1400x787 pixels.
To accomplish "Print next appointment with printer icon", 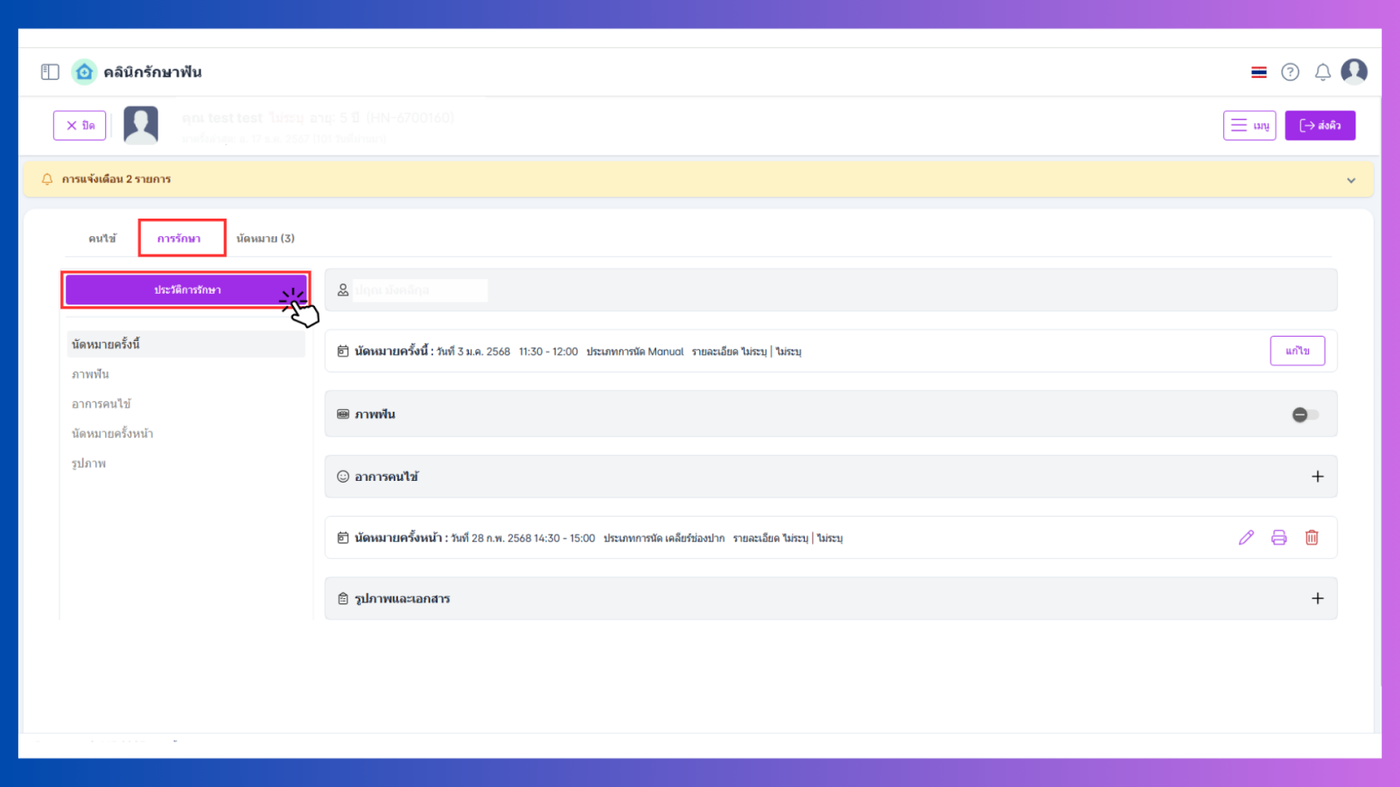I will (1279, 538).
